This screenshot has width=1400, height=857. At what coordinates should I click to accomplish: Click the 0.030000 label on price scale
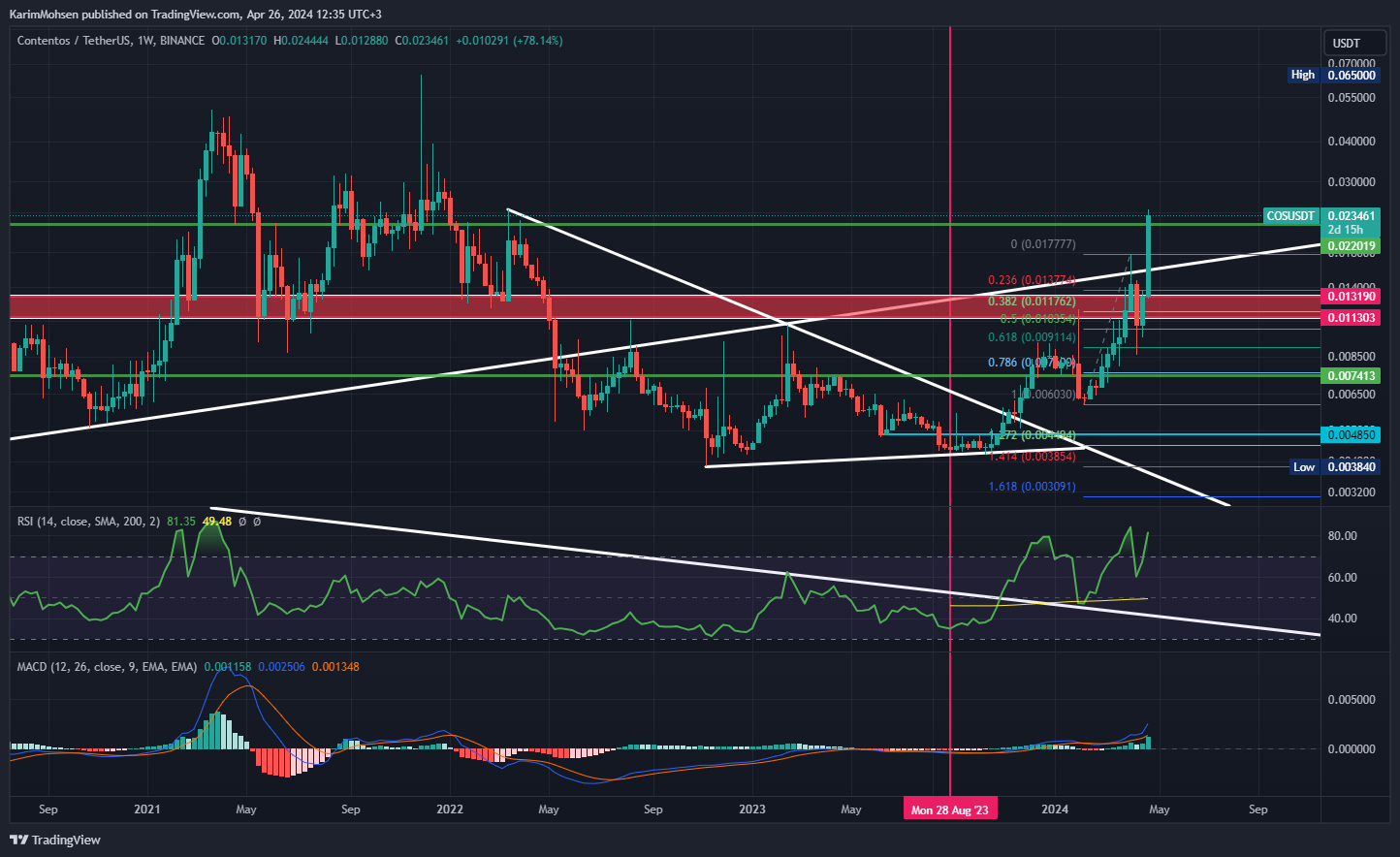click(1352, 182)
